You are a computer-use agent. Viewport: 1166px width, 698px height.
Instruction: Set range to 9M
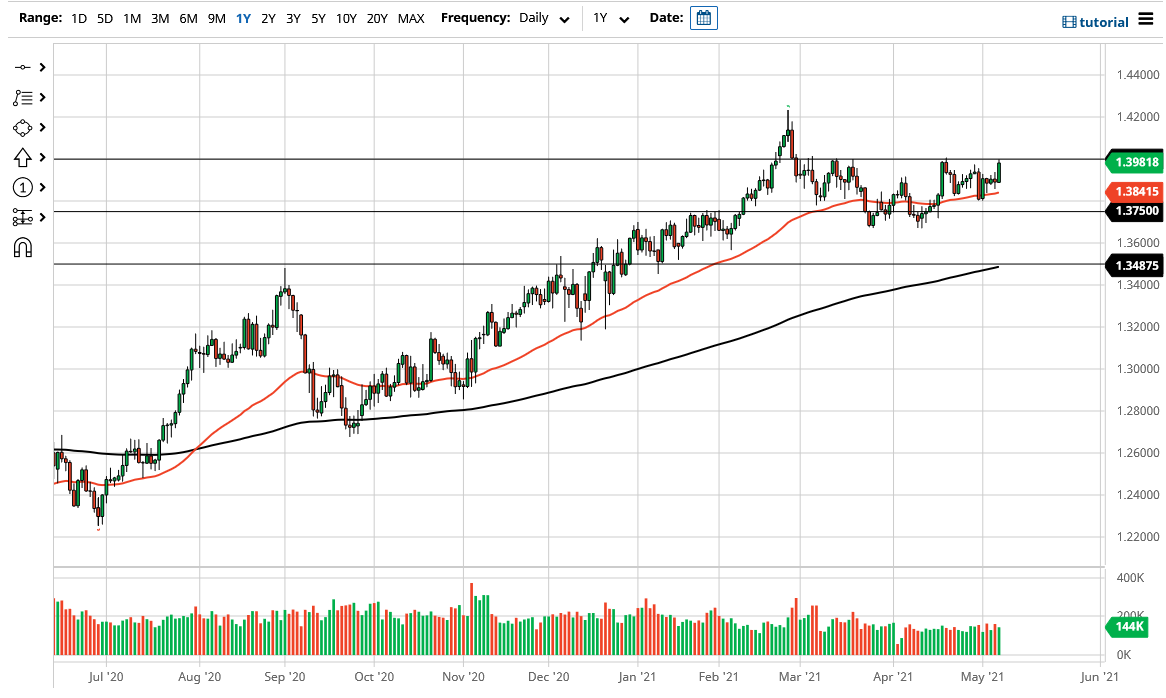[x=216, y=19]
